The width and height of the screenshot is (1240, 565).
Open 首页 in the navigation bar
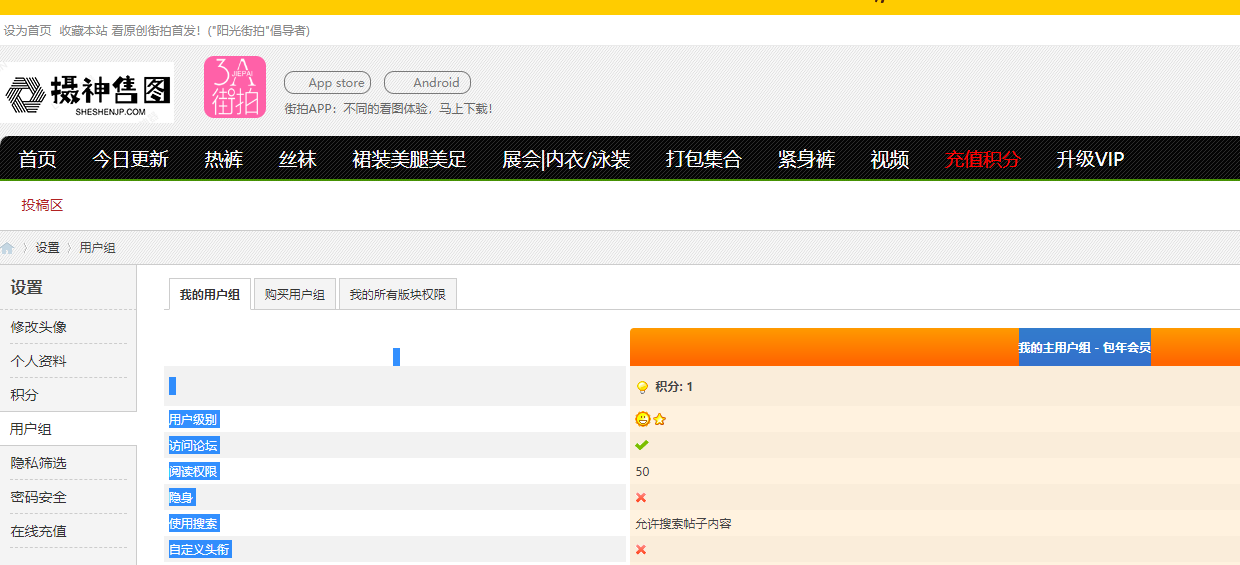[x=38, y=159]
